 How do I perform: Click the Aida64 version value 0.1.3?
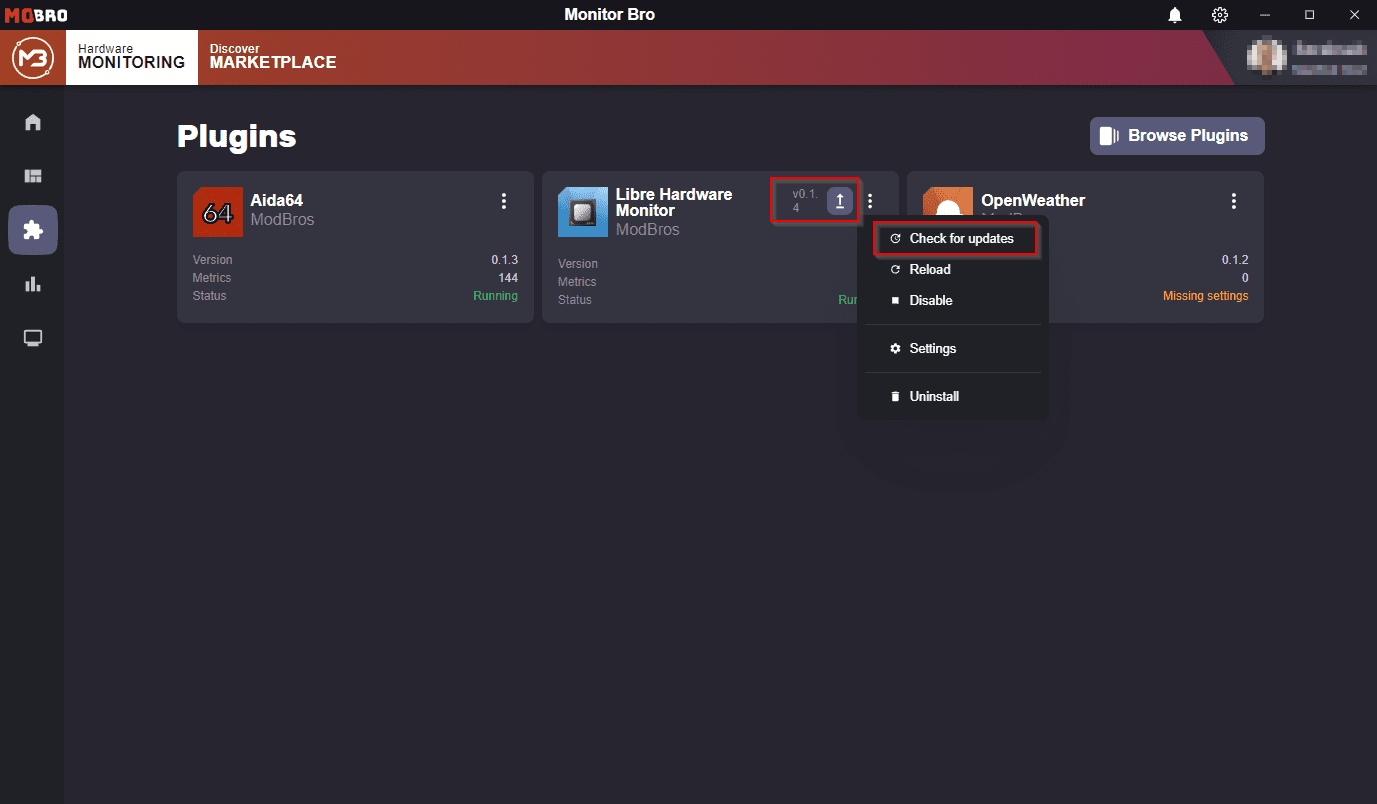click(x=504, y=260)
